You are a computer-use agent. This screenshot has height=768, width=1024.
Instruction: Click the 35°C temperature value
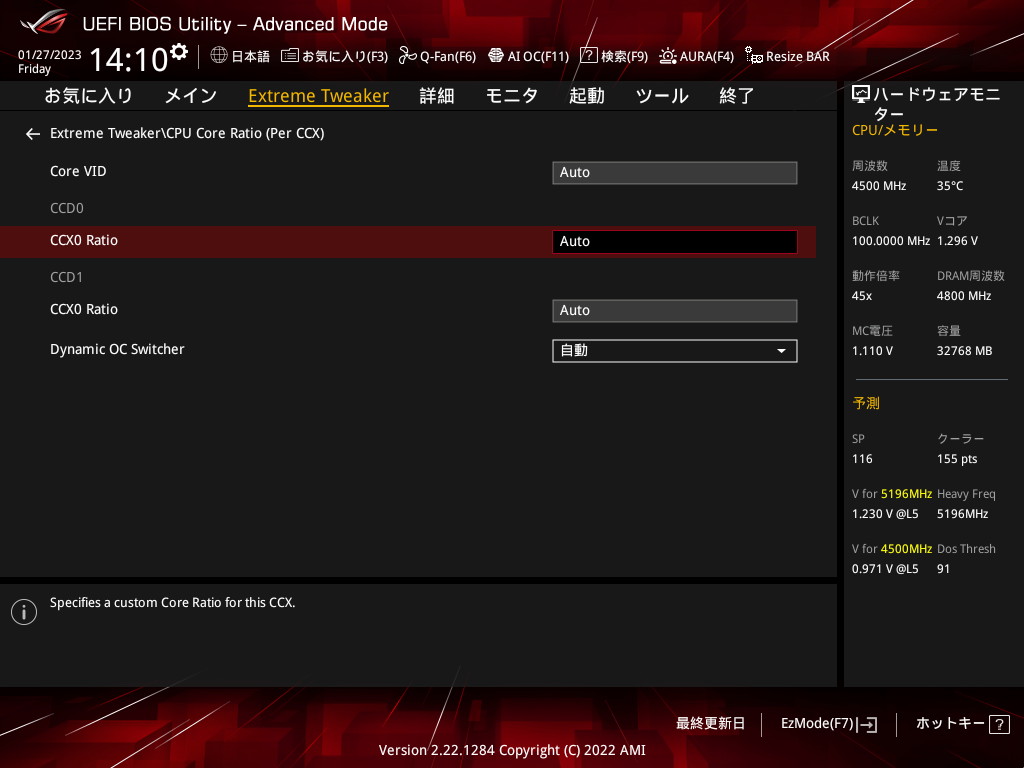tap(950, 186)
